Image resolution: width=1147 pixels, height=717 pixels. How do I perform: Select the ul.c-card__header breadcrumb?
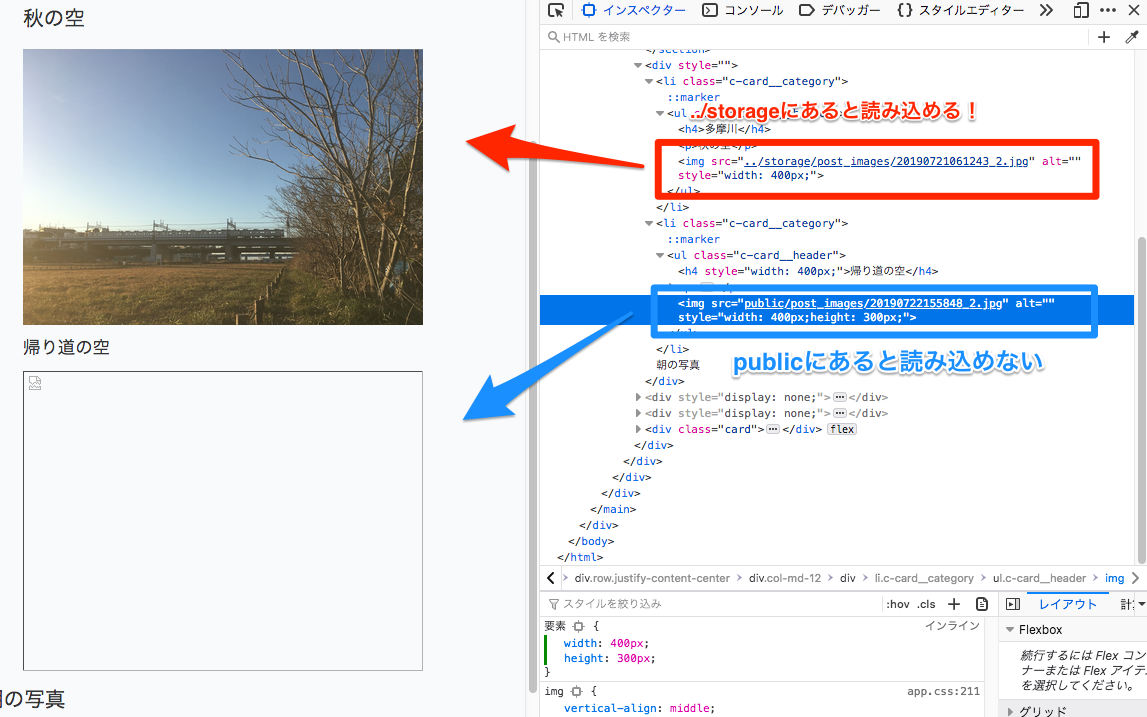[1039, 578]
